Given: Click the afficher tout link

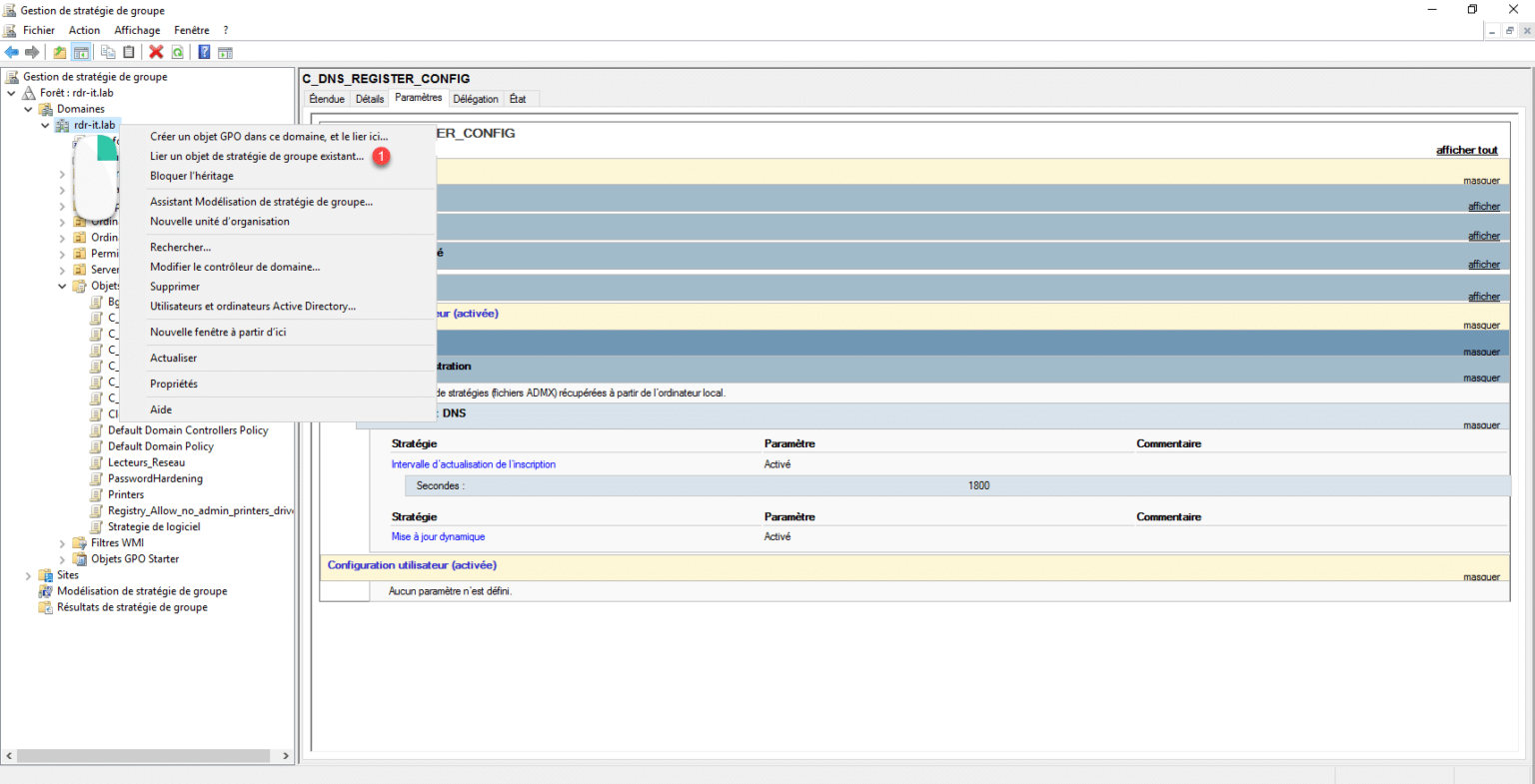Looking at the screenshot, I should 1467,150.
